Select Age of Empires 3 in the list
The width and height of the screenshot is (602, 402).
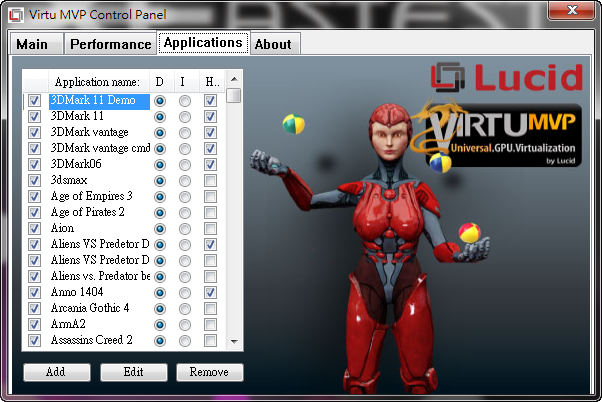[91, 196]
